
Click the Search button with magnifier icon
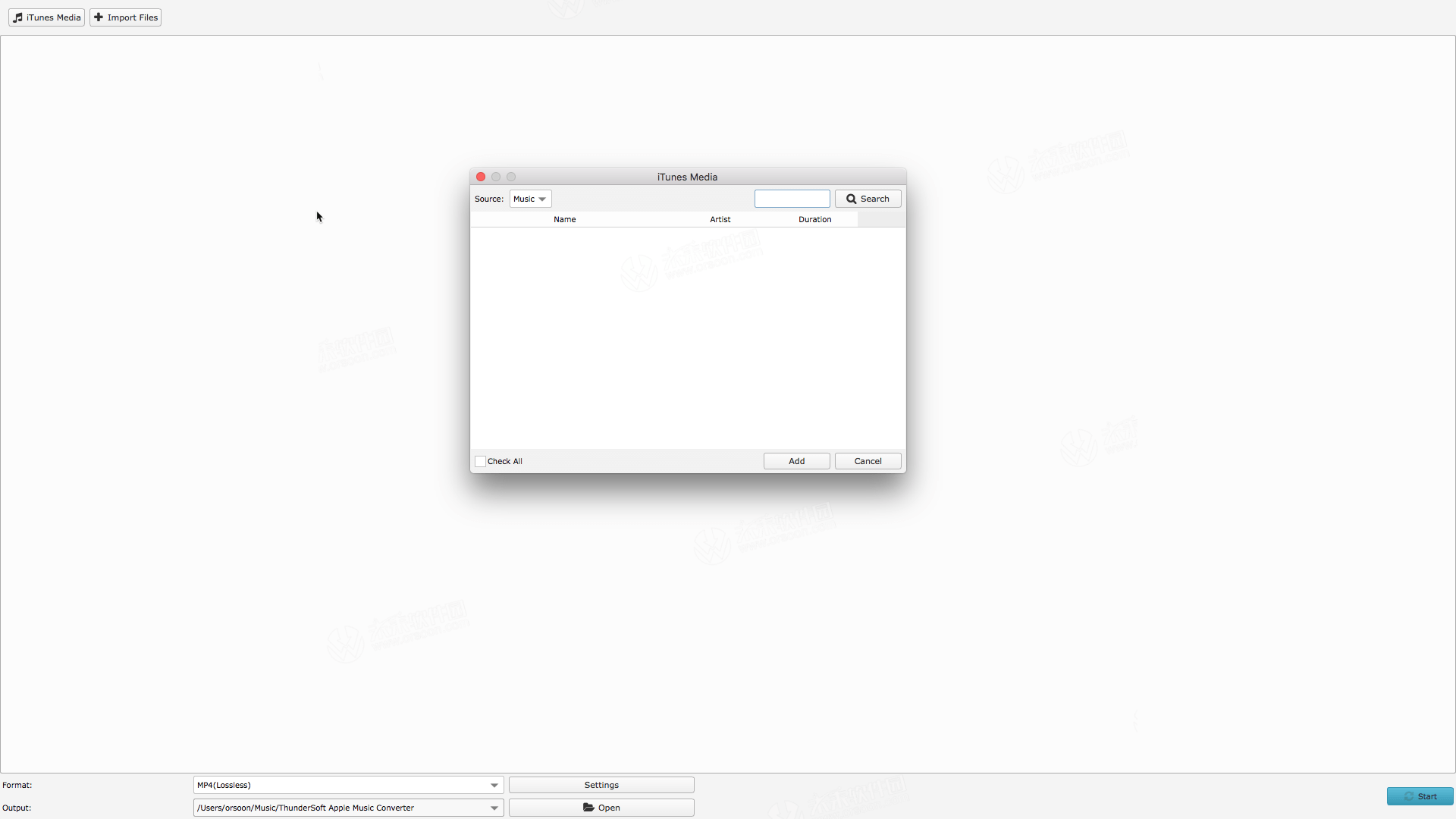(x=868, y=199)
